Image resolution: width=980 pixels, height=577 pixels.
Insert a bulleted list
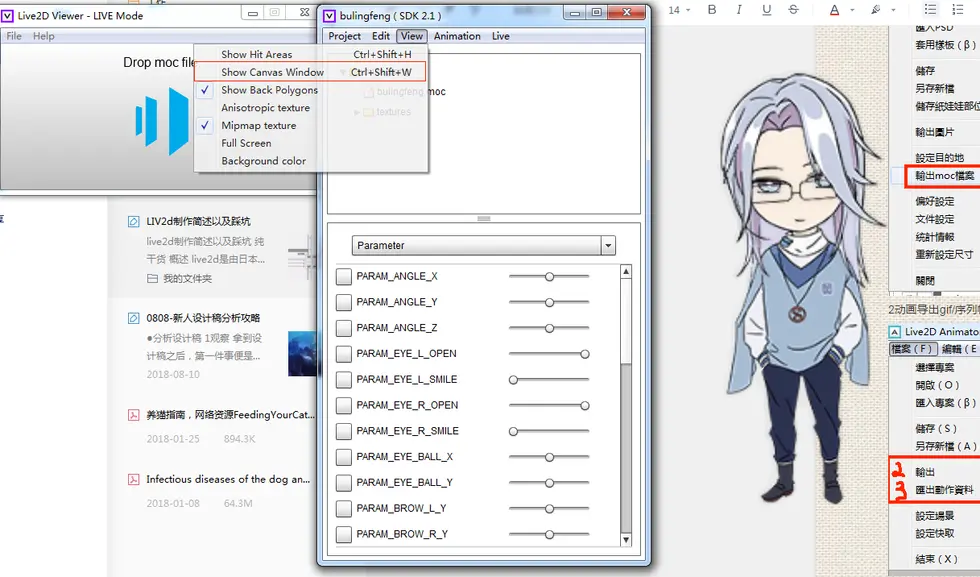pos(930,9)
